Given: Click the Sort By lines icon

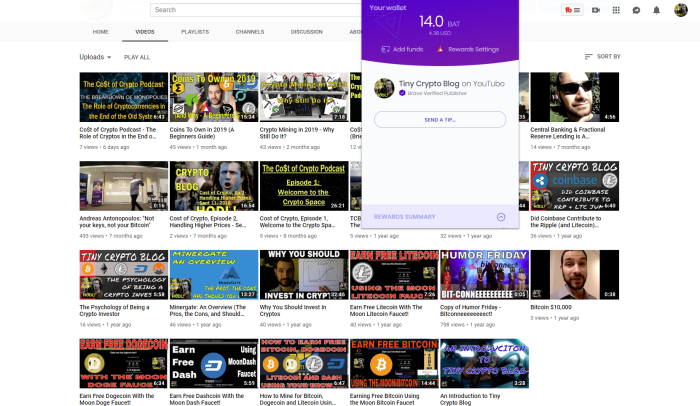Looking at the screenshot, I should click(x=588, y=57).
